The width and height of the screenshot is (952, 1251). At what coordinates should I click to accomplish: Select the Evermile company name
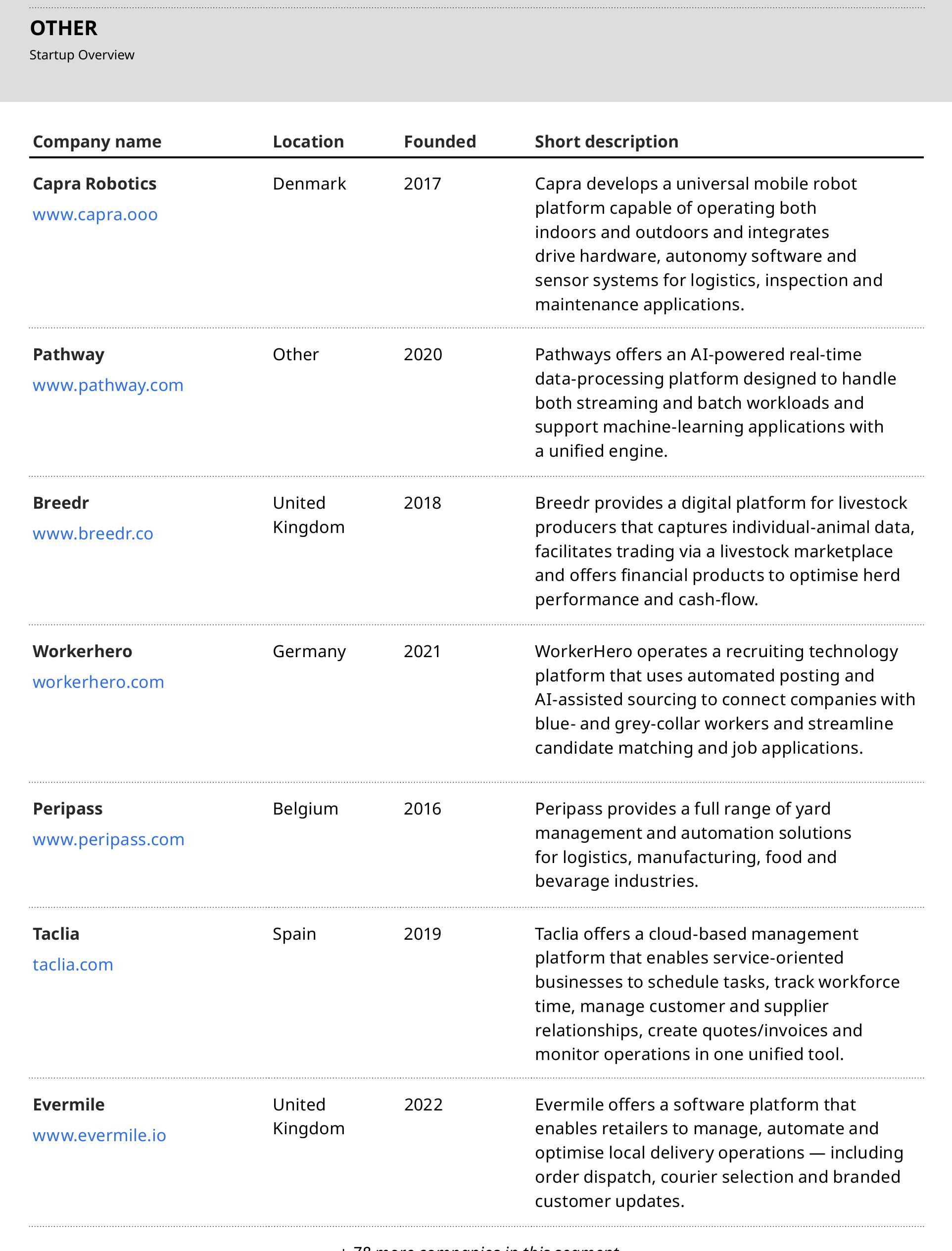click(69, 1105)
